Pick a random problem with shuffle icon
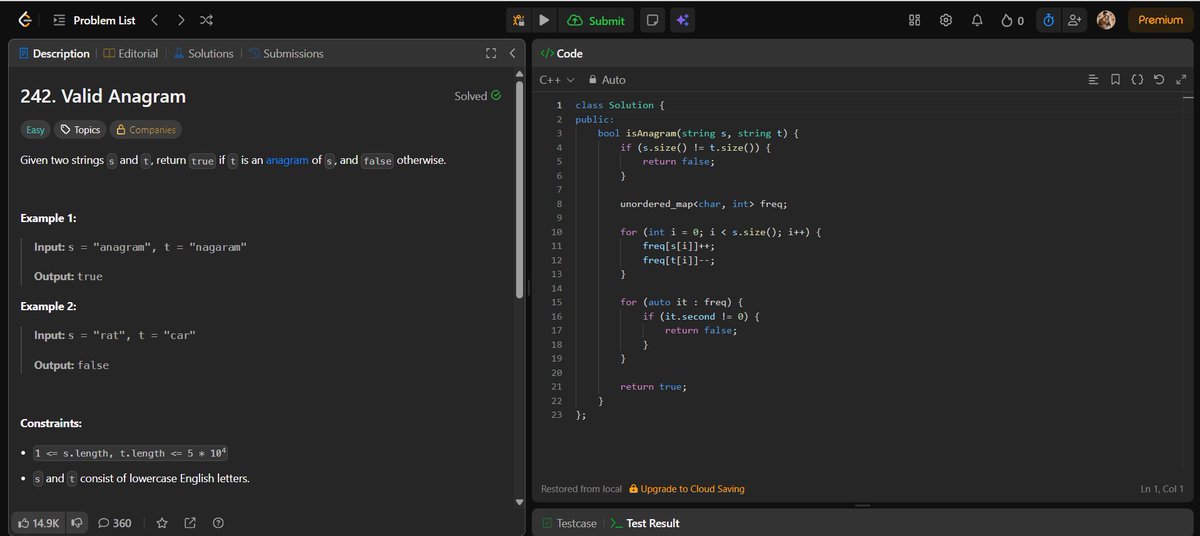Image resolution: width=1200 pixels, height=536 pixels. pos(206,20)
